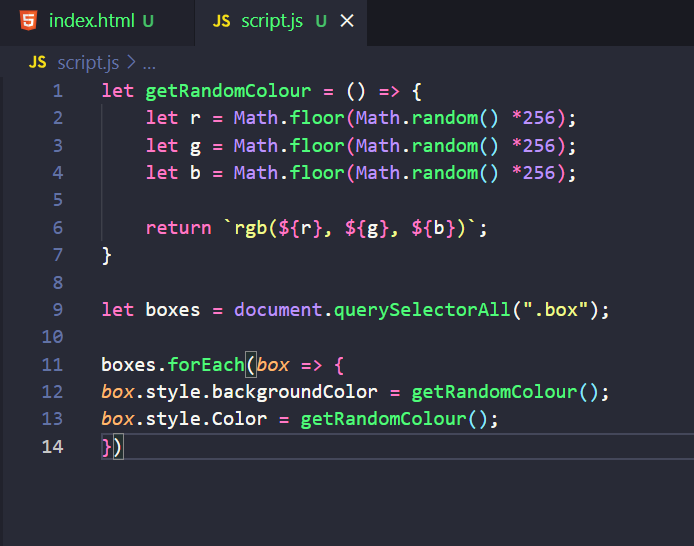Click line number 10 in gutter
The height and width of the screenshot is (546, 694).
[x=53, y=337]
